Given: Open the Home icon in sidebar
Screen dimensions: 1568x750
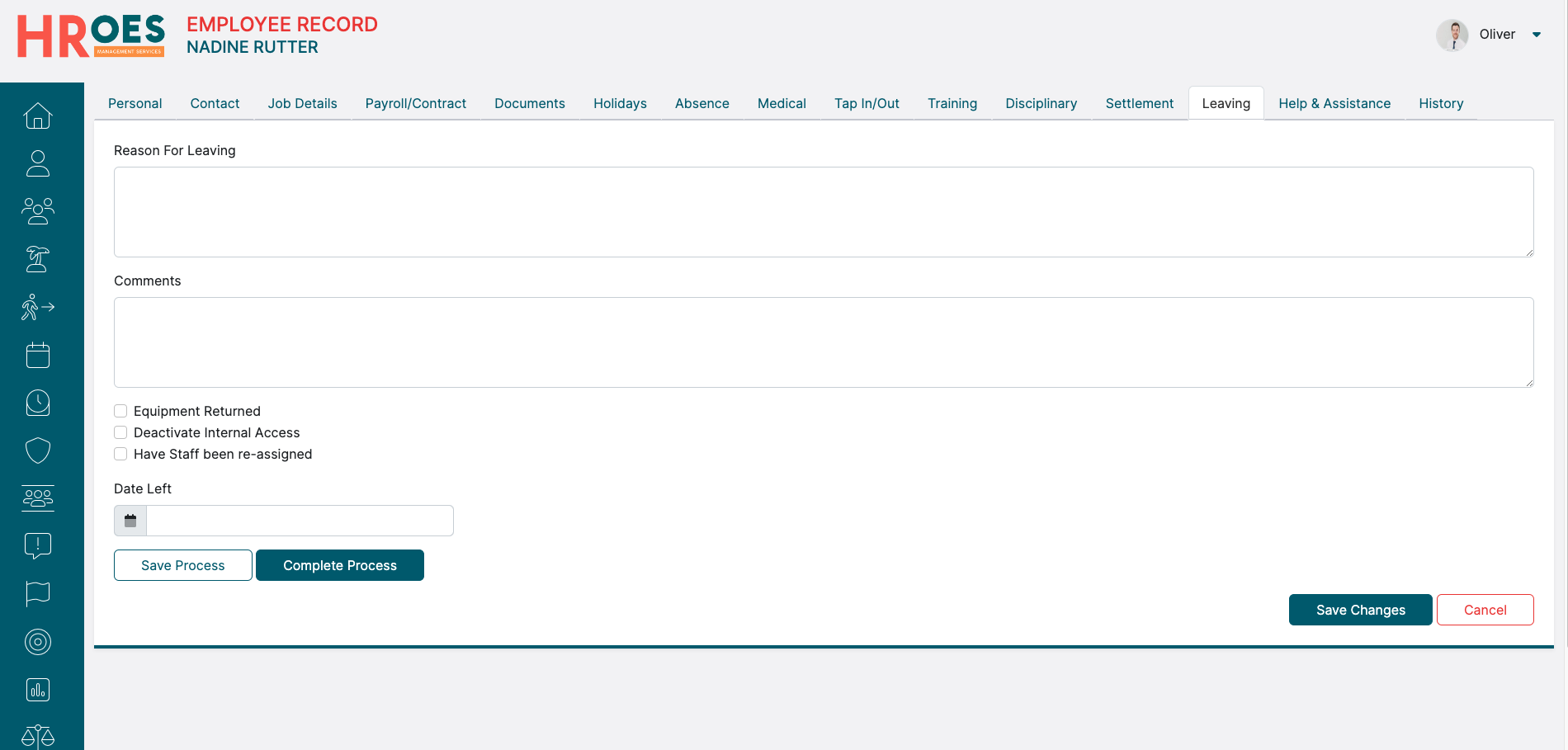Looking at the screenshot, I should point(38,116).
